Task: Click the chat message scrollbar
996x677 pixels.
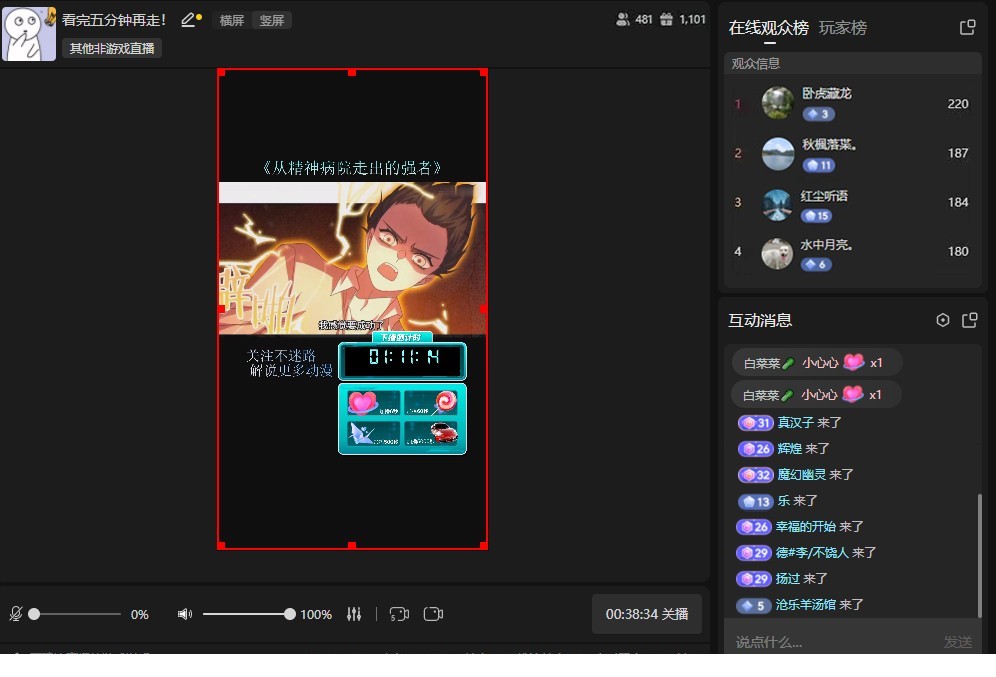Action: pos(979,556)
